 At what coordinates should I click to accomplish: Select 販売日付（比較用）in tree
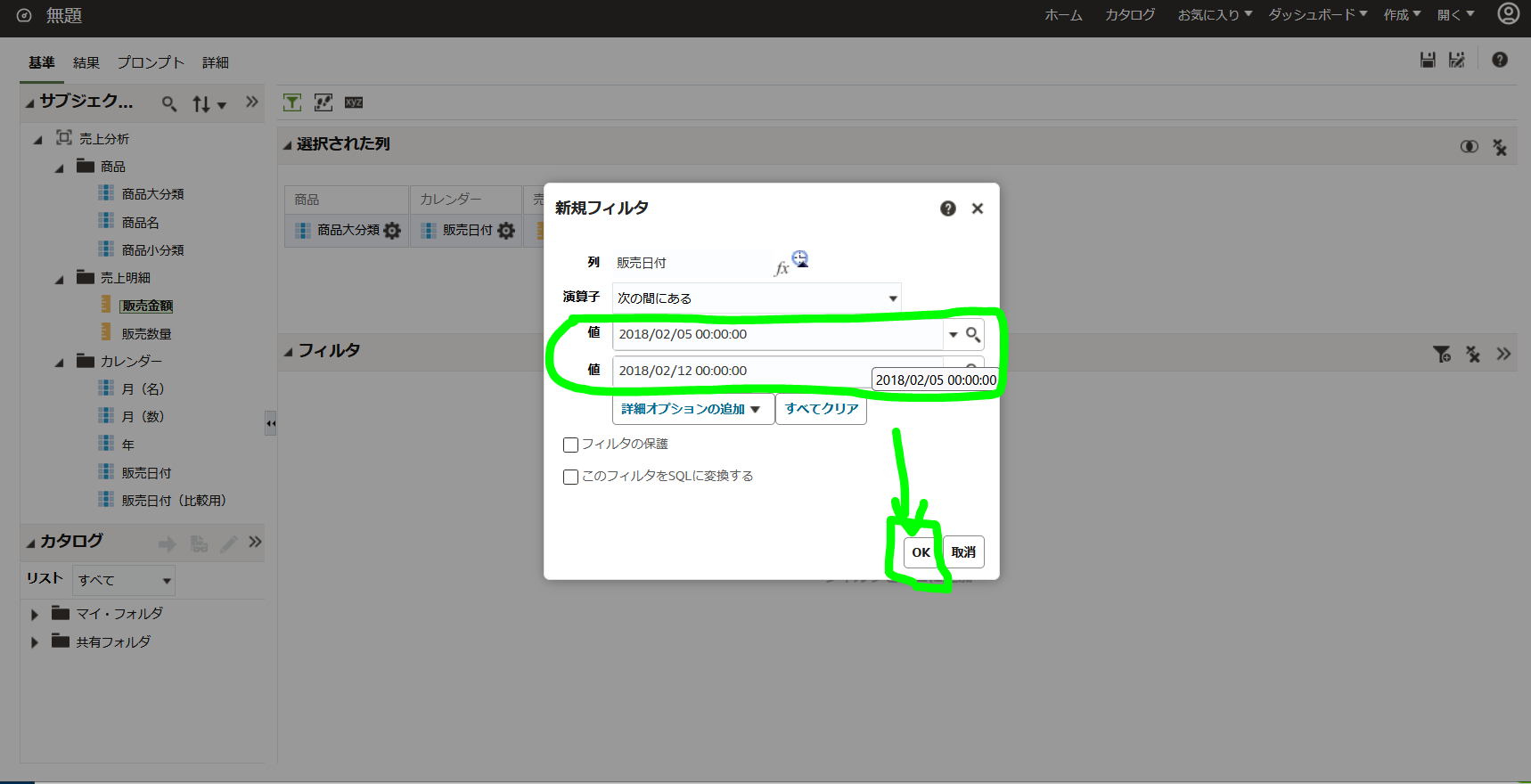point(174,501)
